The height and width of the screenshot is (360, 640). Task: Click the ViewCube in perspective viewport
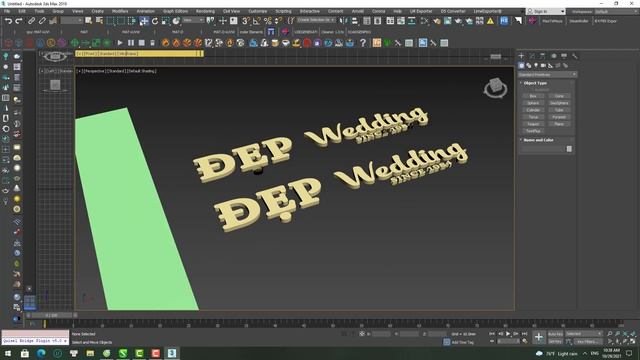tap(496, 88)
